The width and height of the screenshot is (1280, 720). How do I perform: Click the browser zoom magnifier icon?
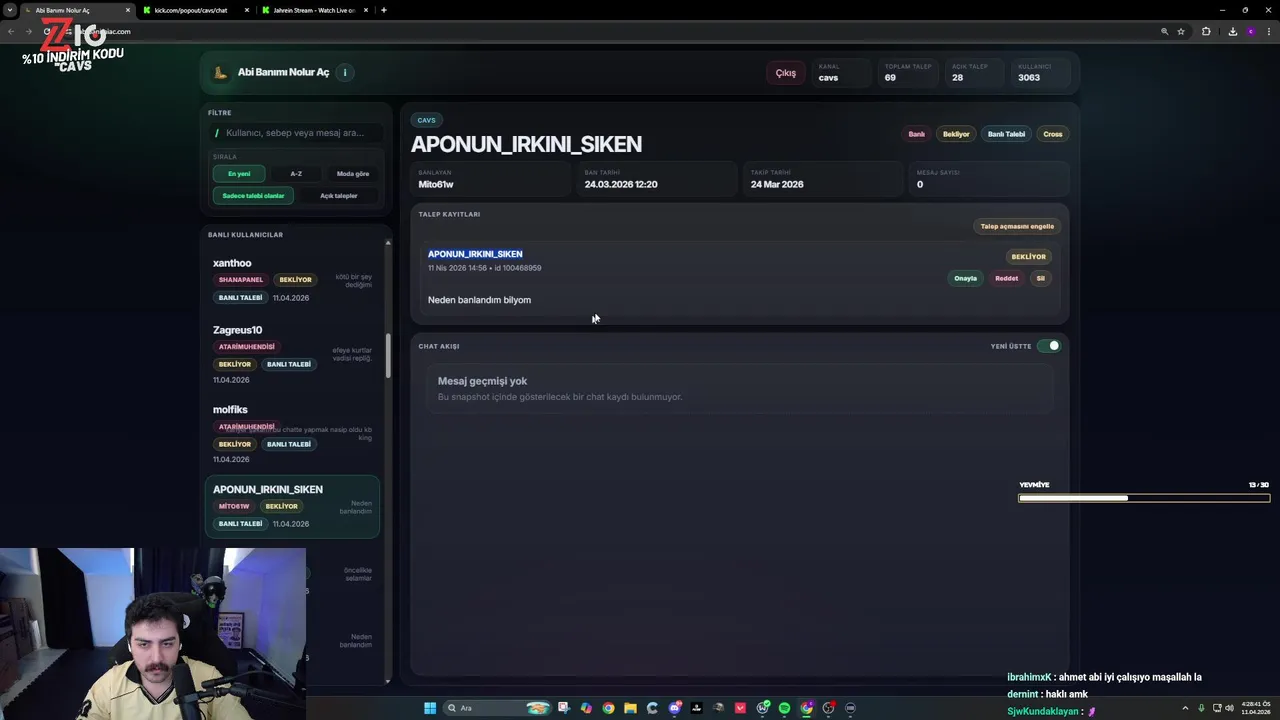coord(1164,31)
